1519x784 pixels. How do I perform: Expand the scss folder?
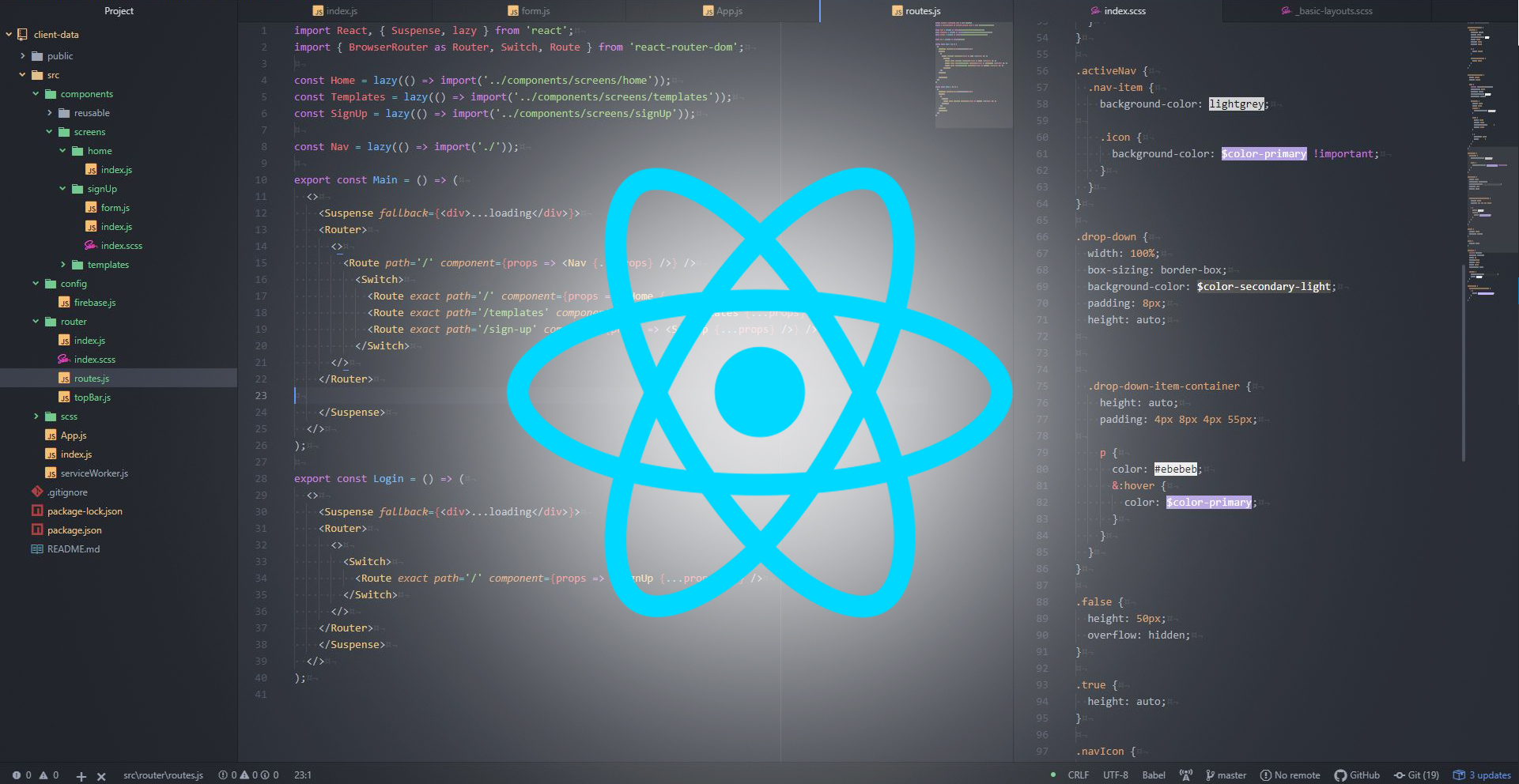pos(36,416)
